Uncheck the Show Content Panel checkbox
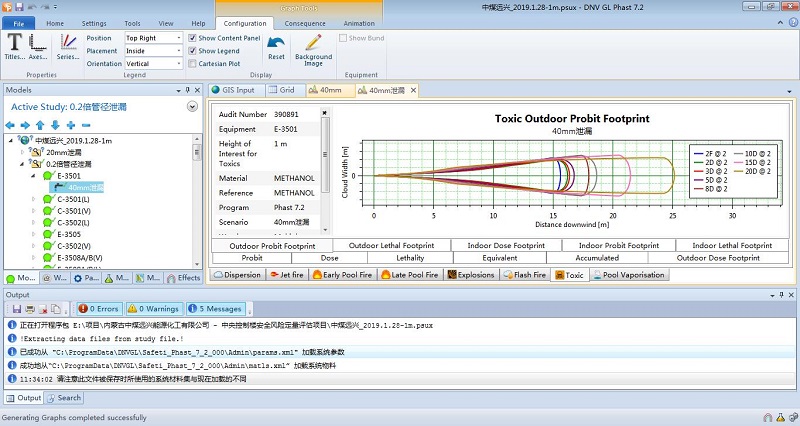The height and width of the screenshot is (426, 800). 193,38
